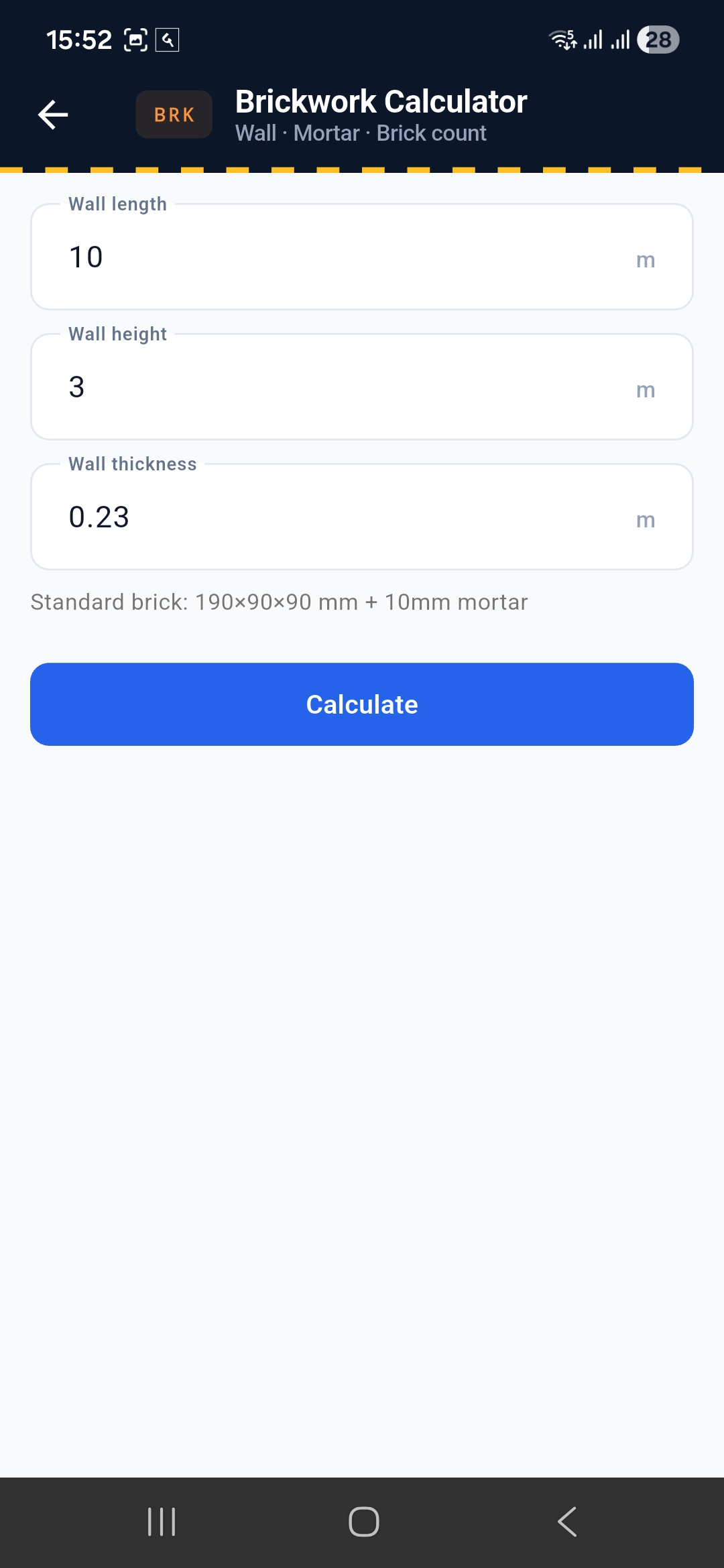
Task: Tap the 15:52 clock in status bar
Action: click(x=78, y=40)
